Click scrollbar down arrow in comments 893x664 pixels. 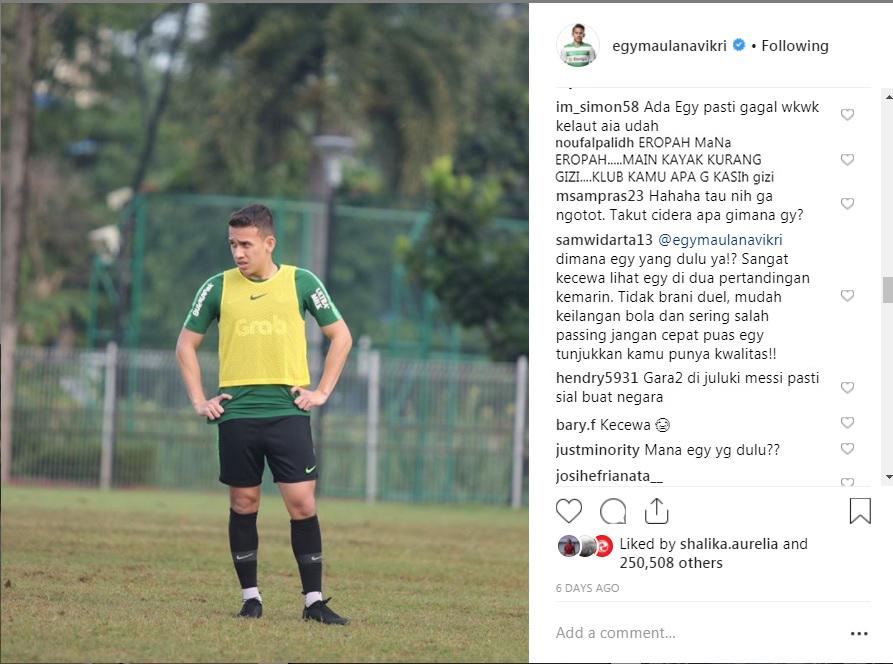coord(888,477)
